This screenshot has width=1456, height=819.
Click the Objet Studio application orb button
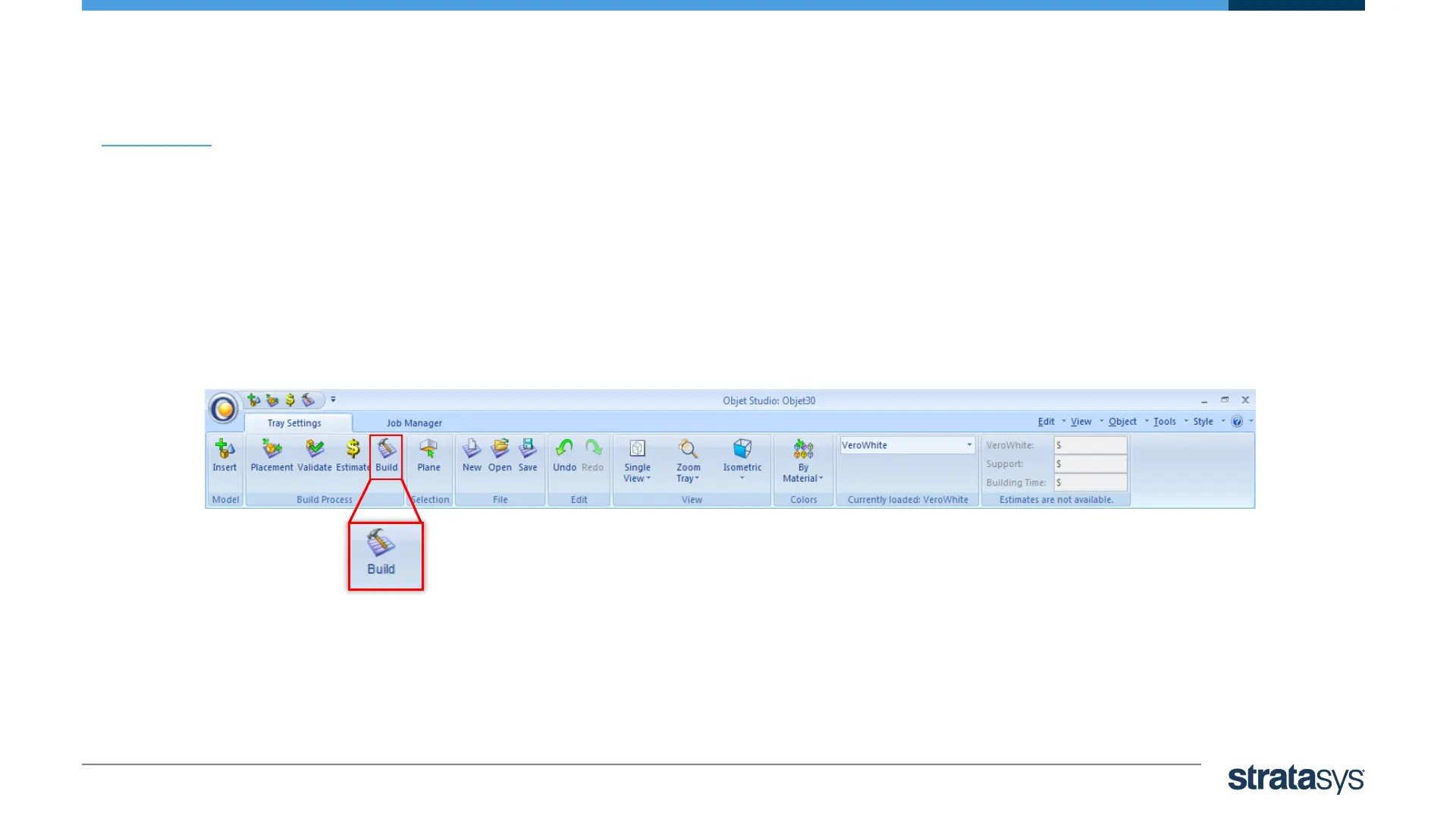[x=224, y=409]
